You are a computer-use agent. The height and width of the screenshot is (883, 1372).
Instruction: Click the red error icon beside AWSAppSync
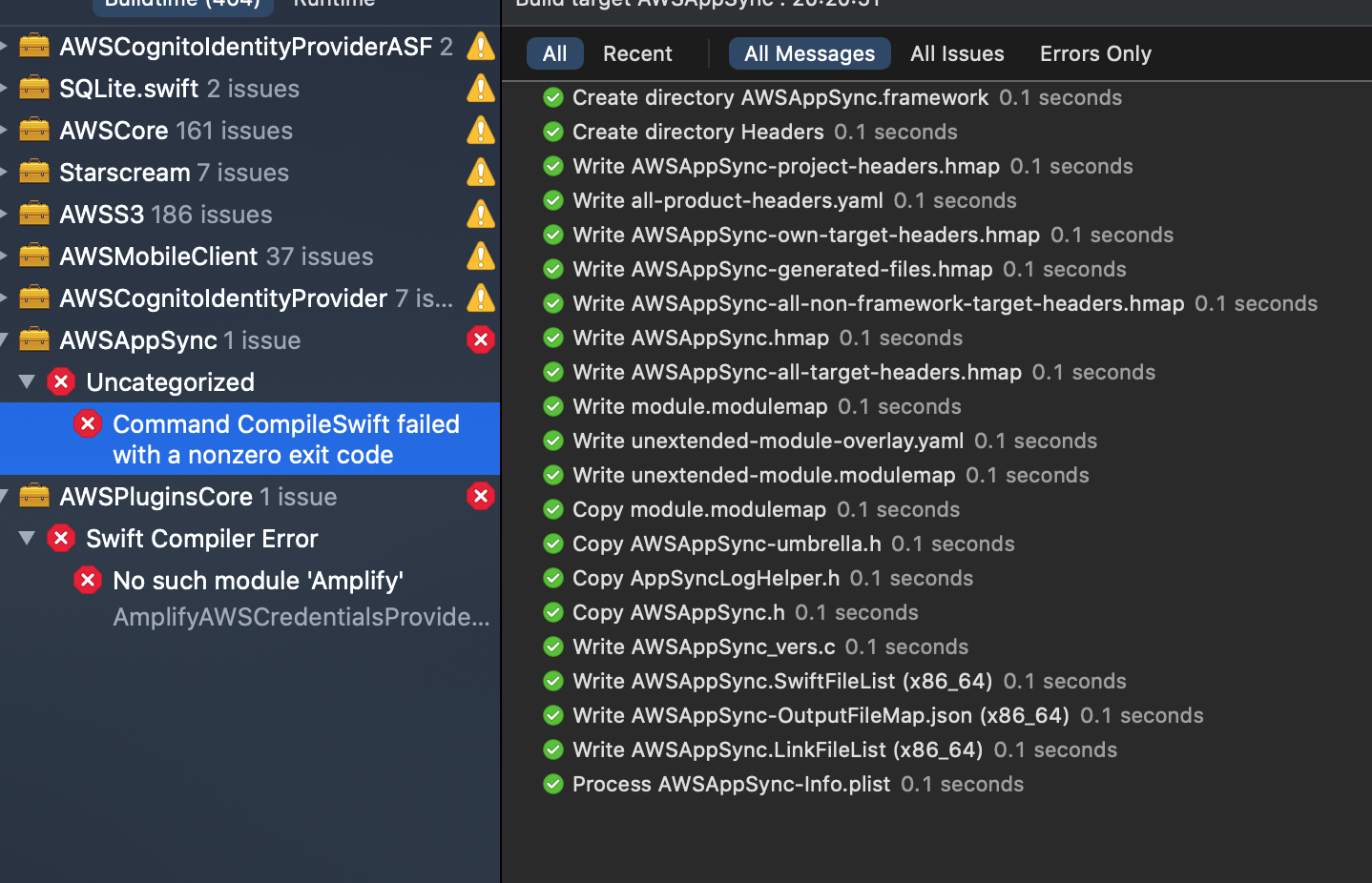coord(481,339)
